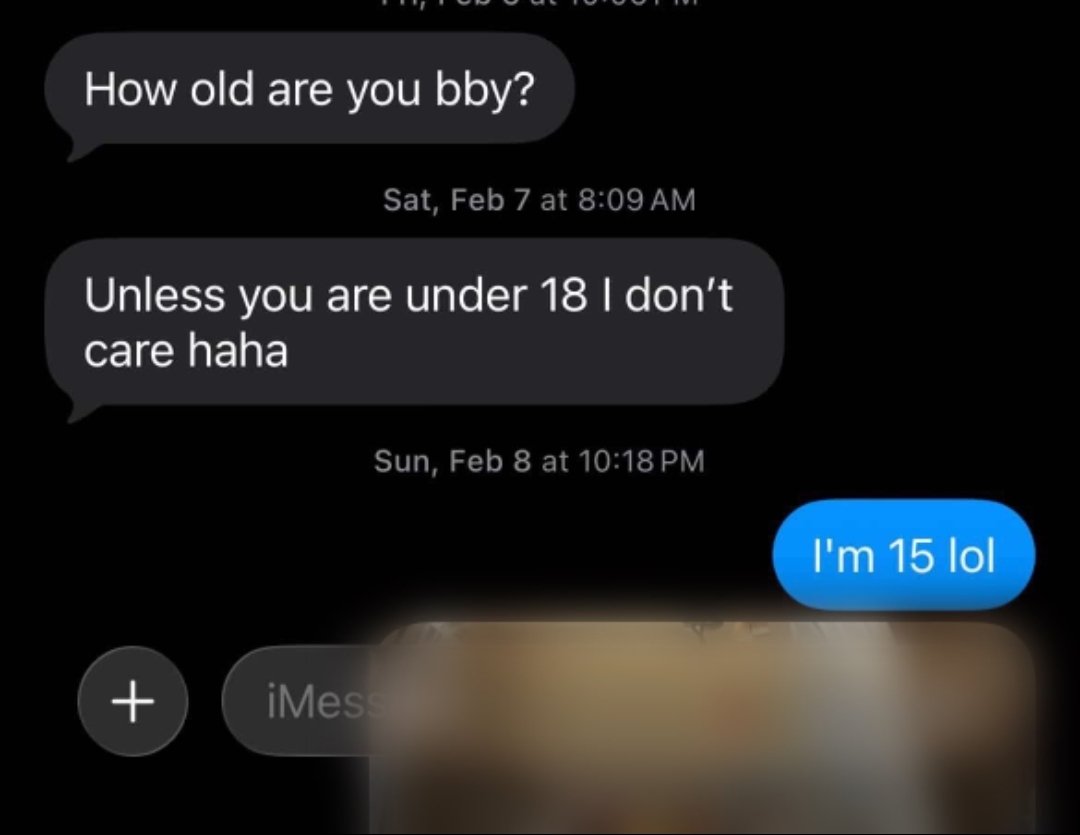Click the partially hidden timestamp at top
This screenshot has width=1080, height=835.
(x=539, y=3)
